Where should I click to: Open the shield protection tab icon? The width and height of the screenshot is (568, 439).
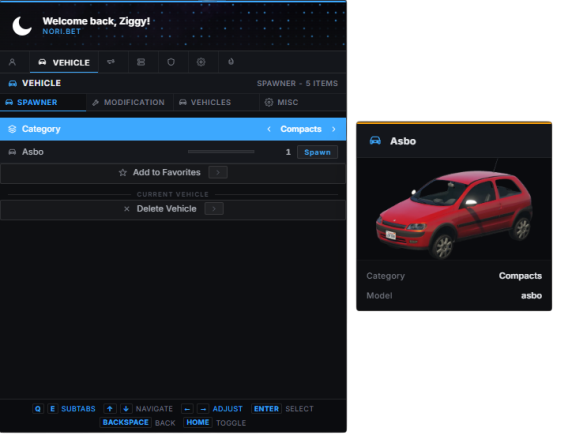171,62
